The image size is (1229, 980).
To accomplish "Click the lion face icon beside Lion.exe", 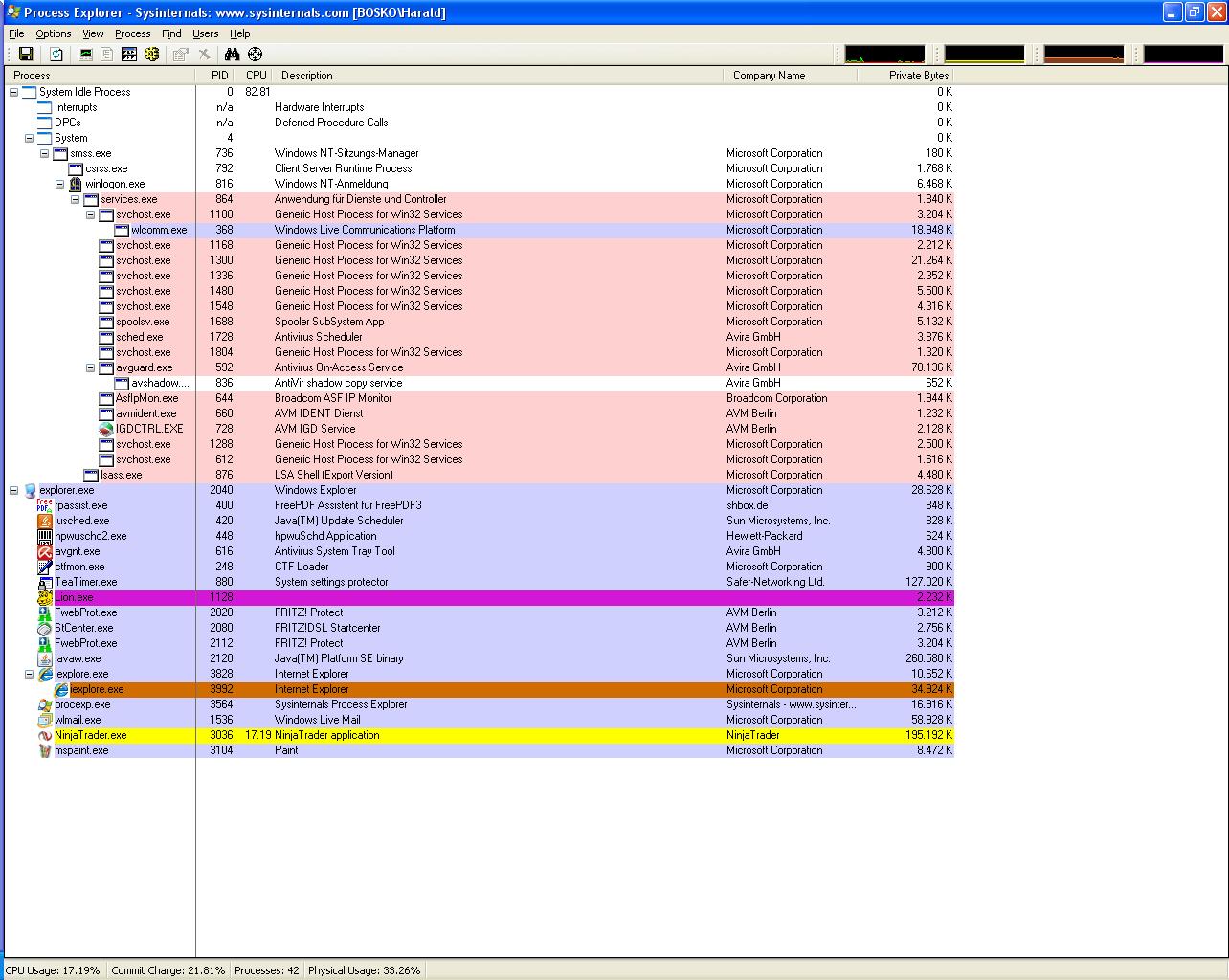I will pos(44,597).
